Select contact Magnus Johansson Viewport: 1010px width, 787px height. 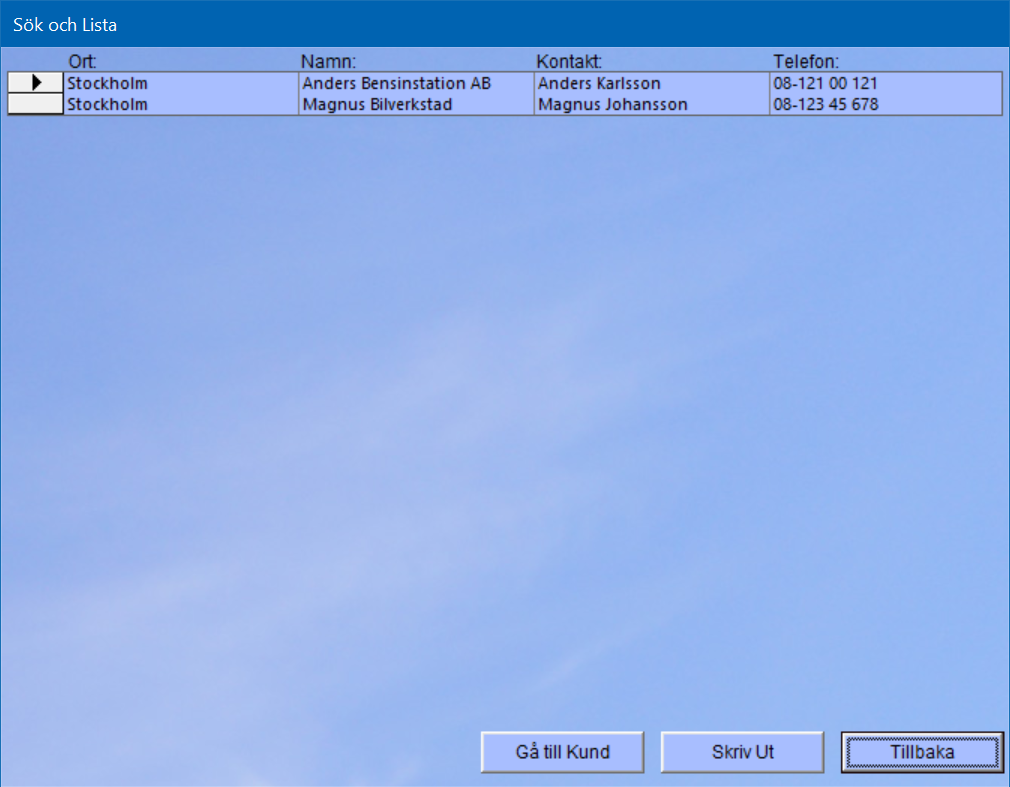pos(650,104)
